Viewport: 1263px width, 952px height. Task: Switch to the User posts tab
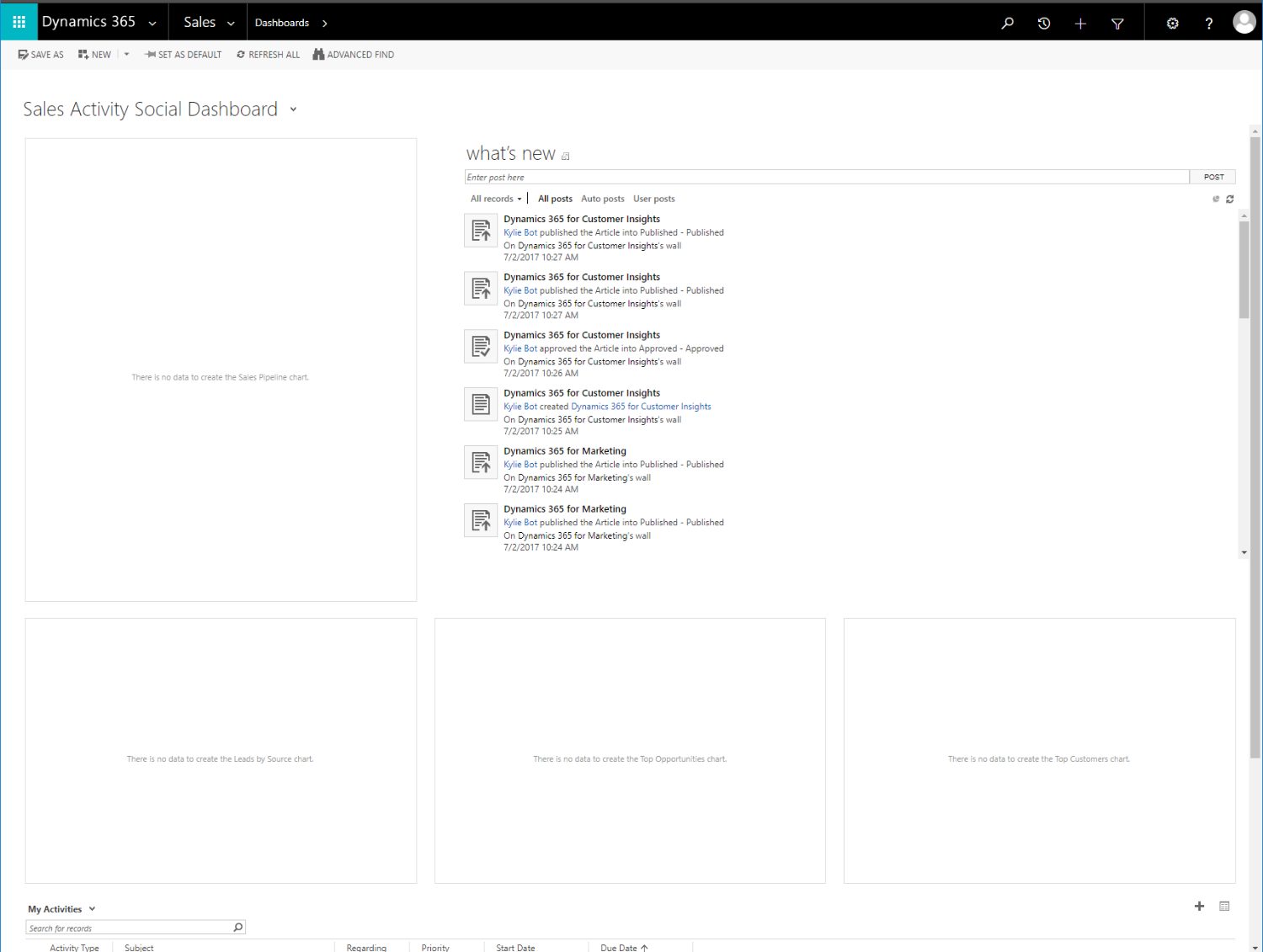(x=654, y=199)
